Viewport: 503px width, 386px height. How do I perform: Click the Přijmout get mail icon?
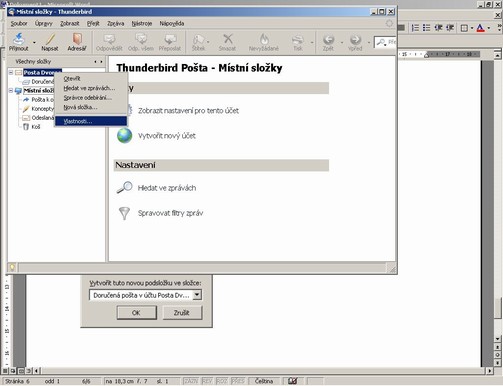(x=19, y=39)
